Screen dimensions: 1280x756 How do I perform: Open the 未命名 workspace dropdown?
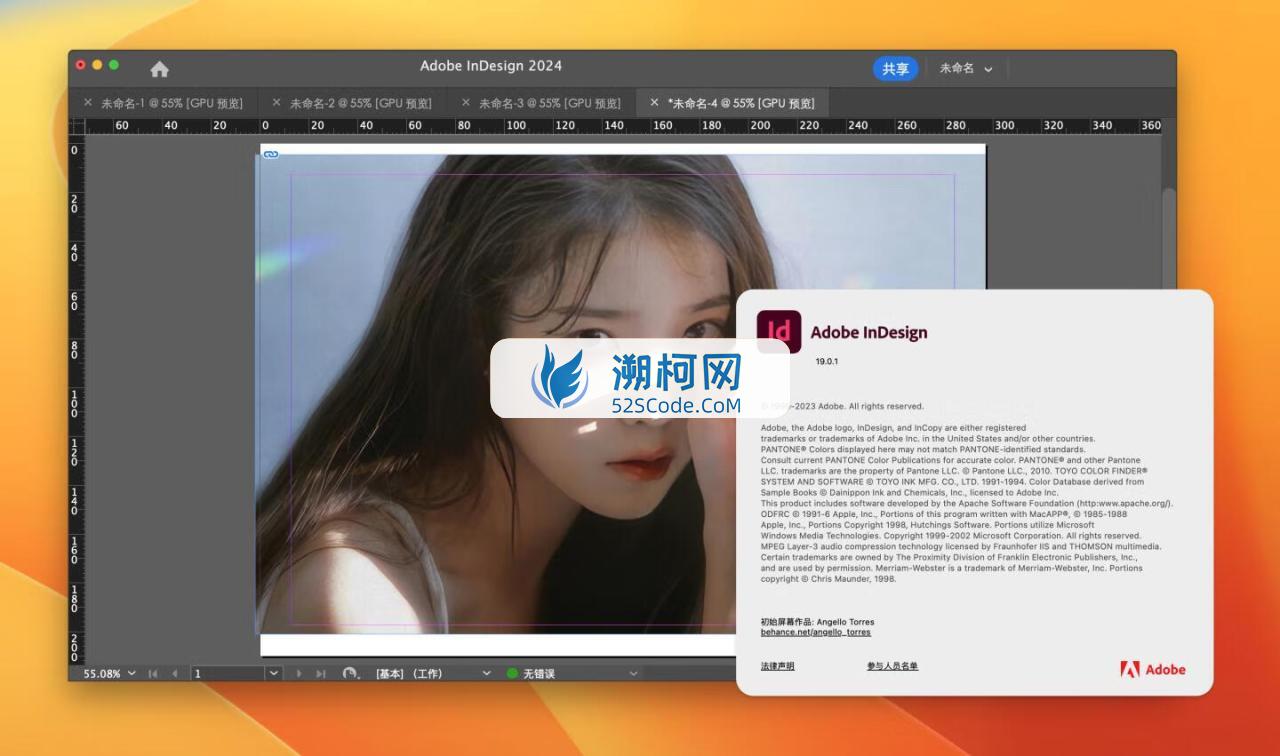click(966, 68)
